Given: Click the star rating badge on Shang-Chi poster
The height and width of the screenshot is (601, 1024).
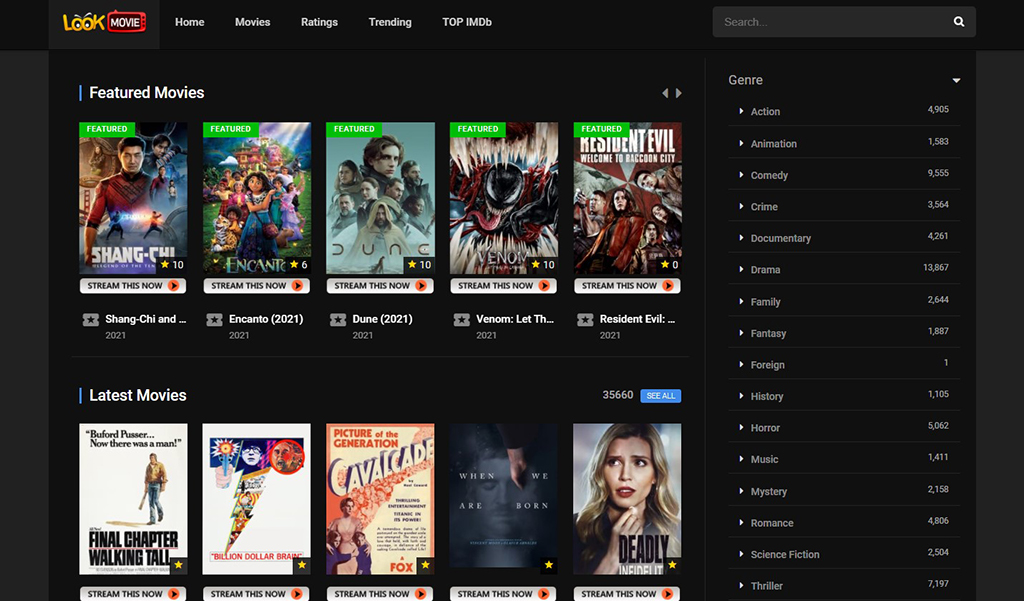Looking at the screenshot, I should (172, 265).
